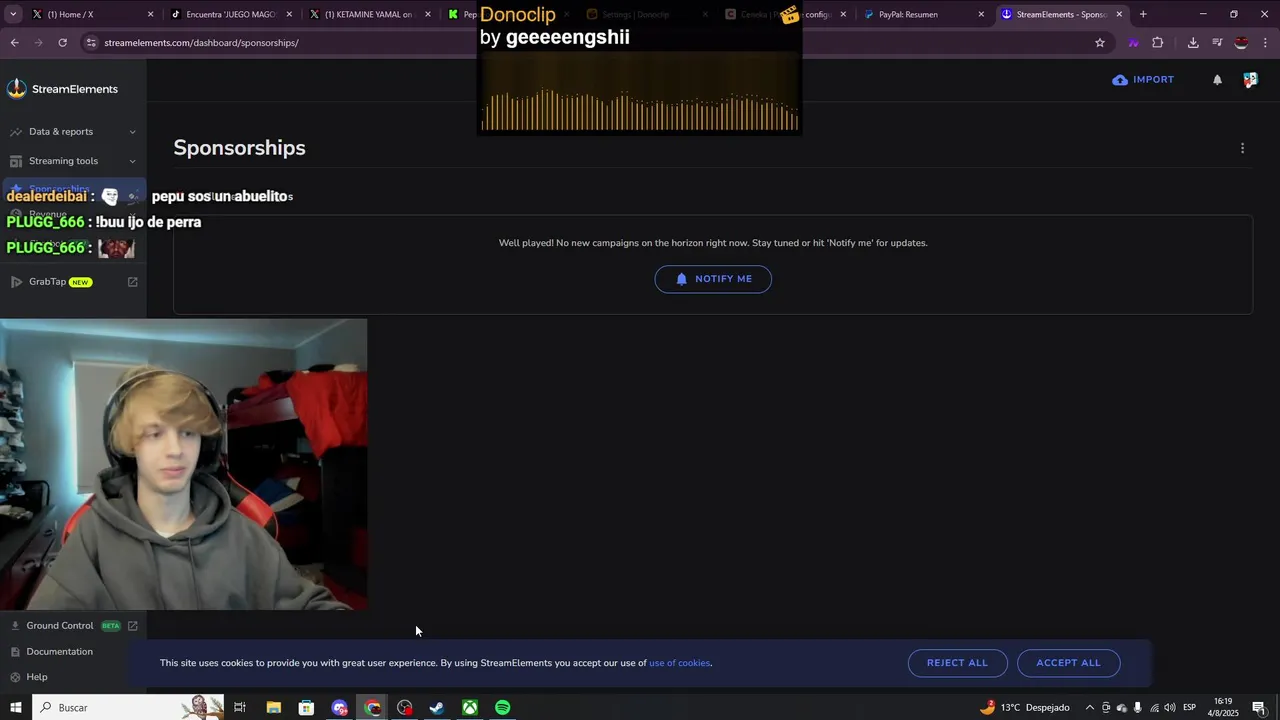Click the Help sidebar icon
The width and height of the screenshot is (1280, 720).
pos(15,677)
